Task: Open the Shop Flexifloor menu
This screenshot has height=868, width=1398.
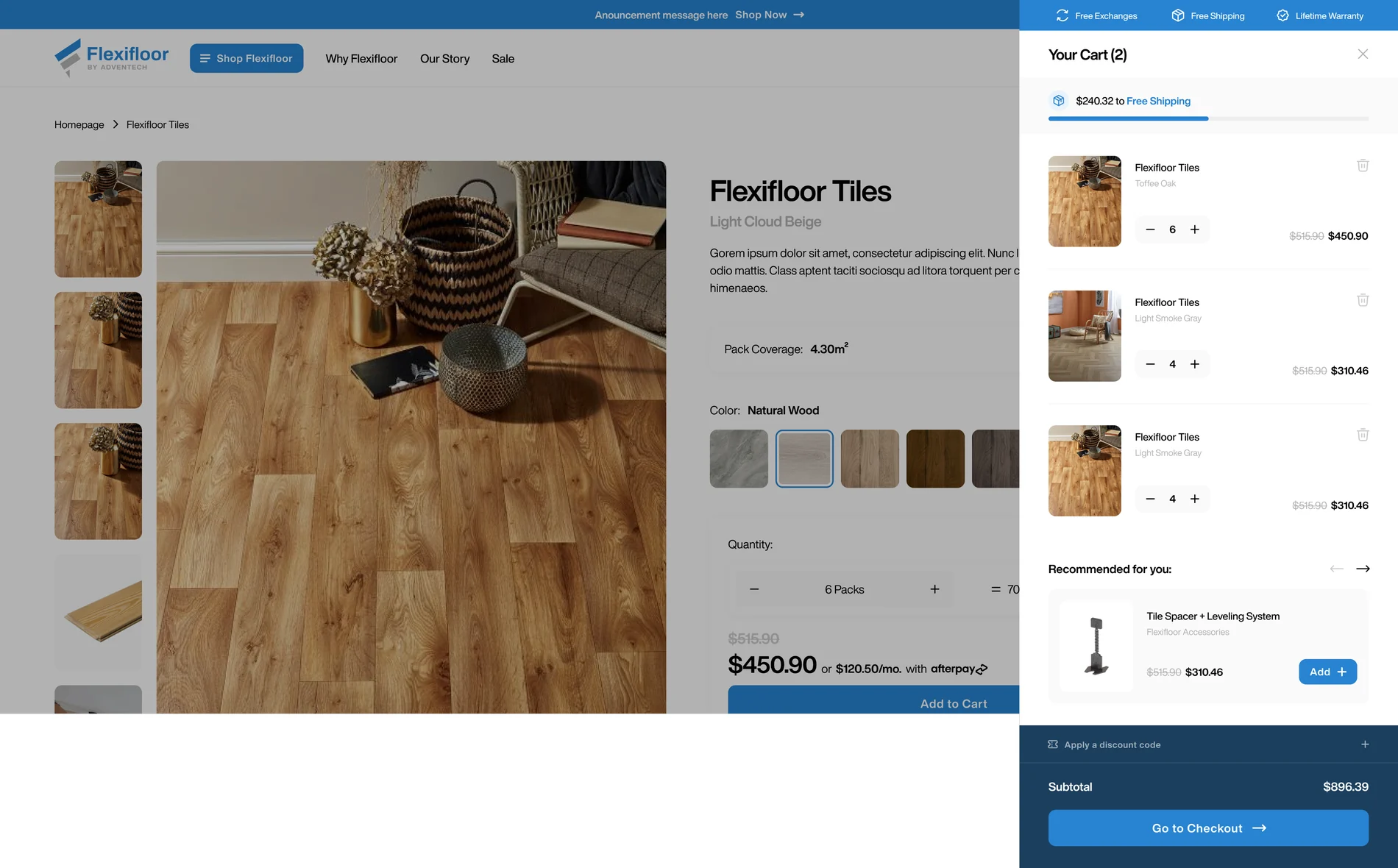Action: point(246,58)
